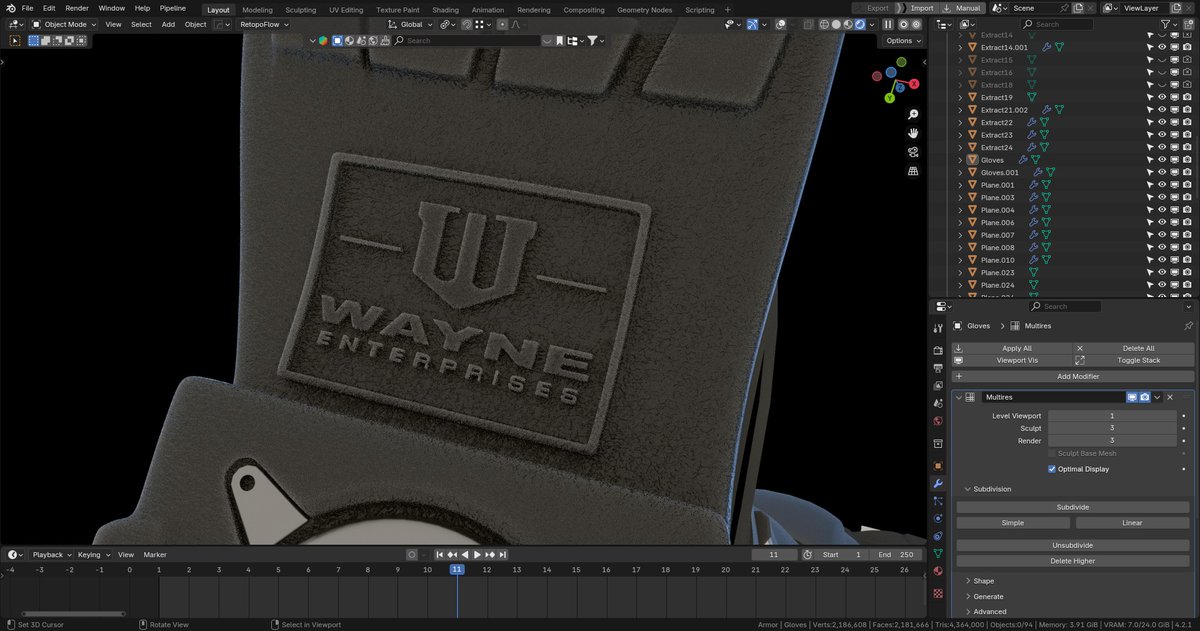The width and height of the screenshot is (1200, 631).
Task: Click the red X axis gizmo handle
Action: [913, 84]
